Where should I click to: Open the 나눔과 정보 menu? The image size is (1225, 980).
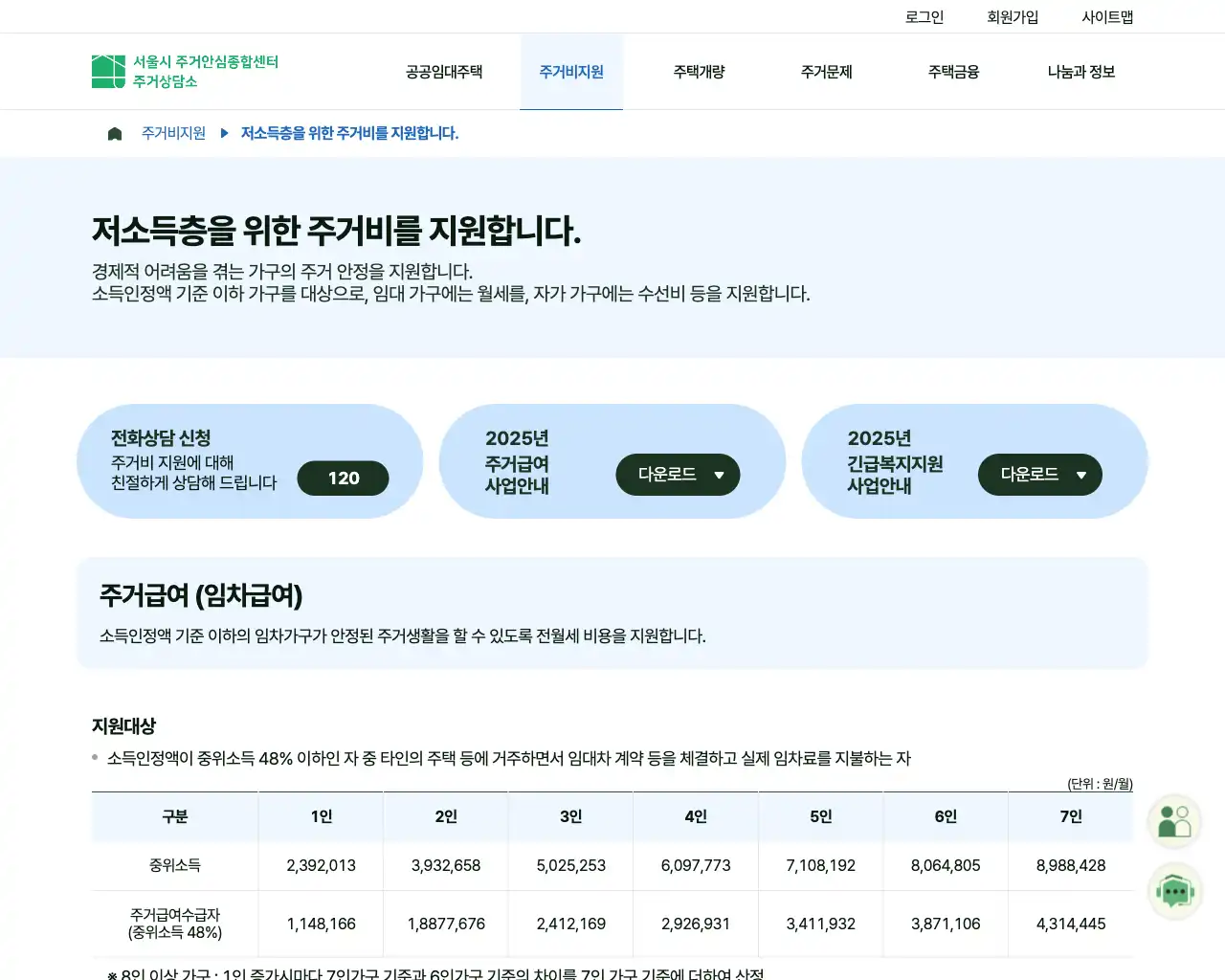pos(1080,71)
